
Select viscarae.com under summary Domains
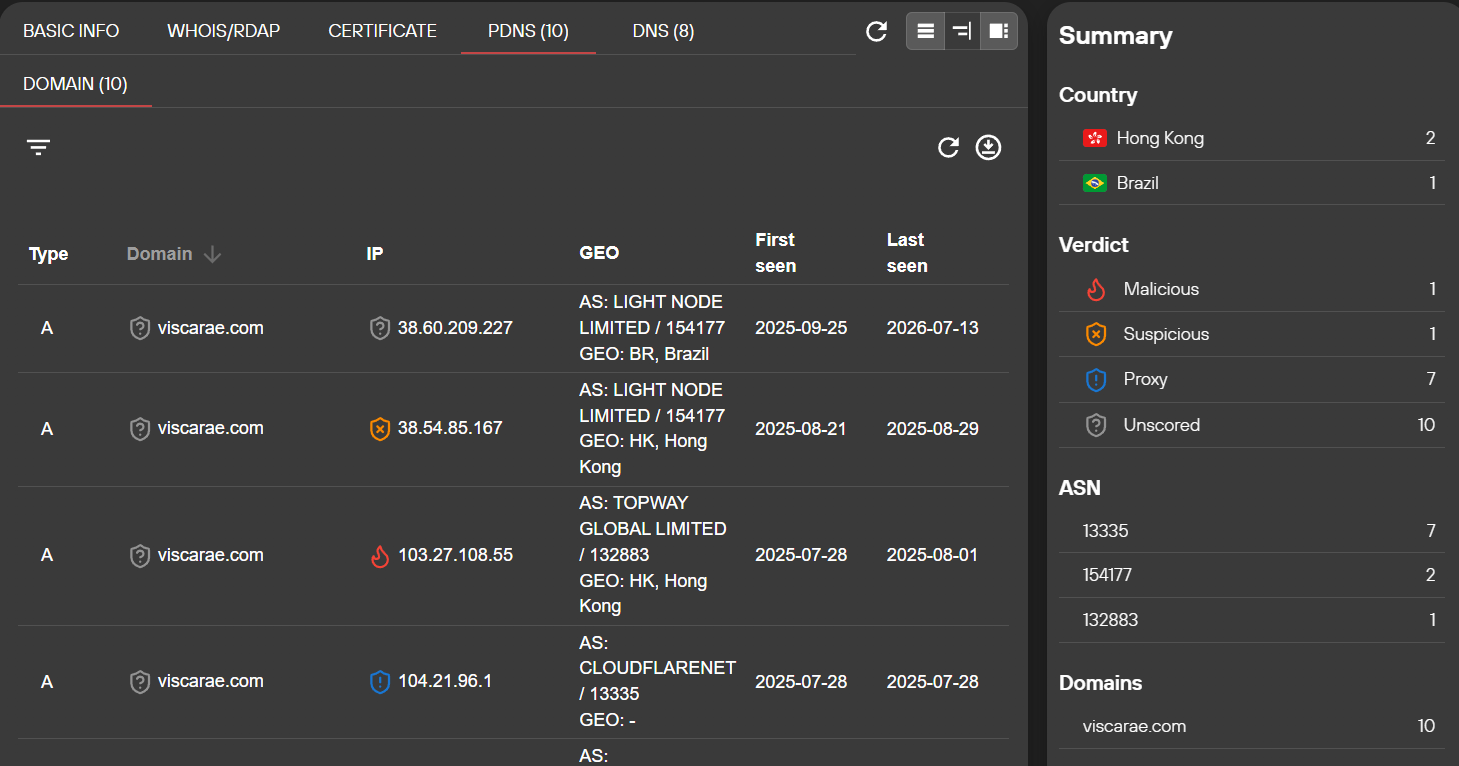(1252, 726)
